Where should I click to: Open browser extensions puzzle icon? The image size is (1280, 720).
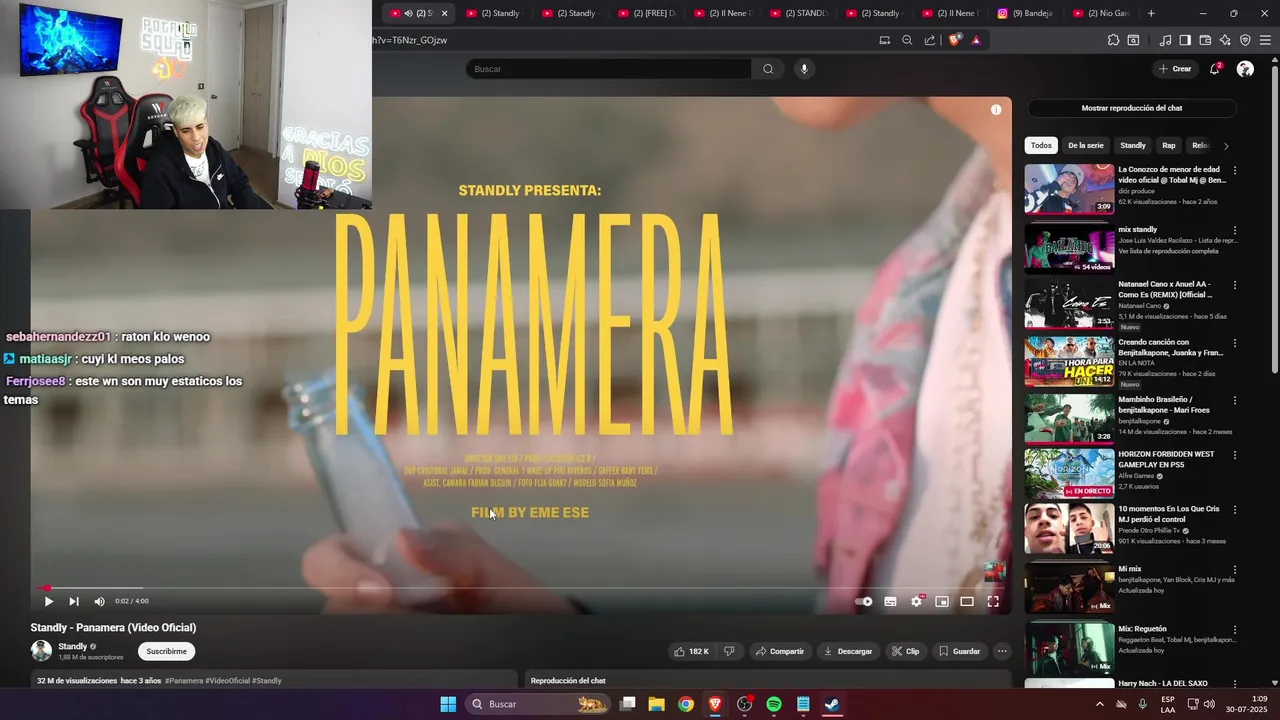click(1113, 40)
